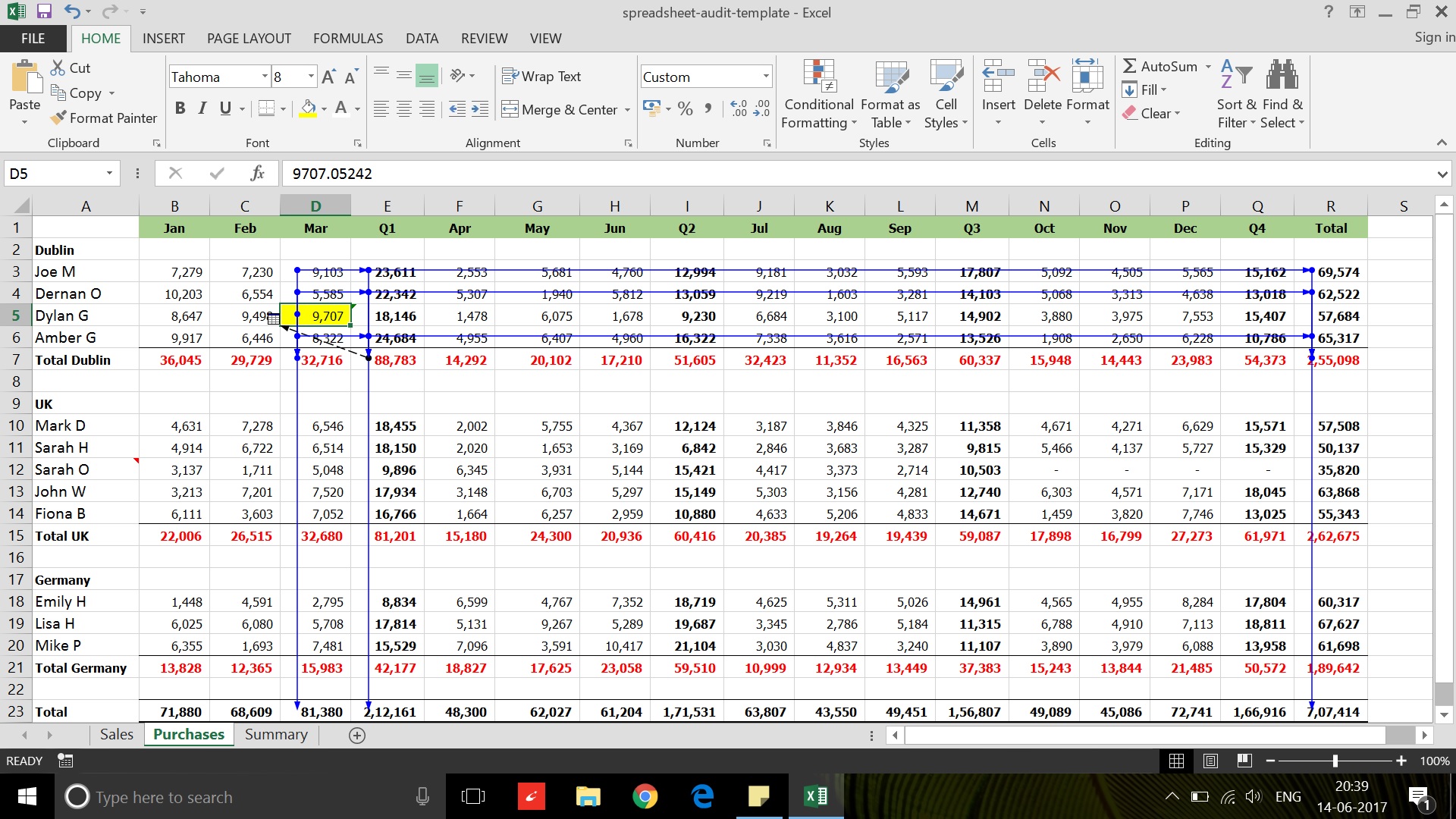Open the Clear dropdown

tap(1151, 113)
